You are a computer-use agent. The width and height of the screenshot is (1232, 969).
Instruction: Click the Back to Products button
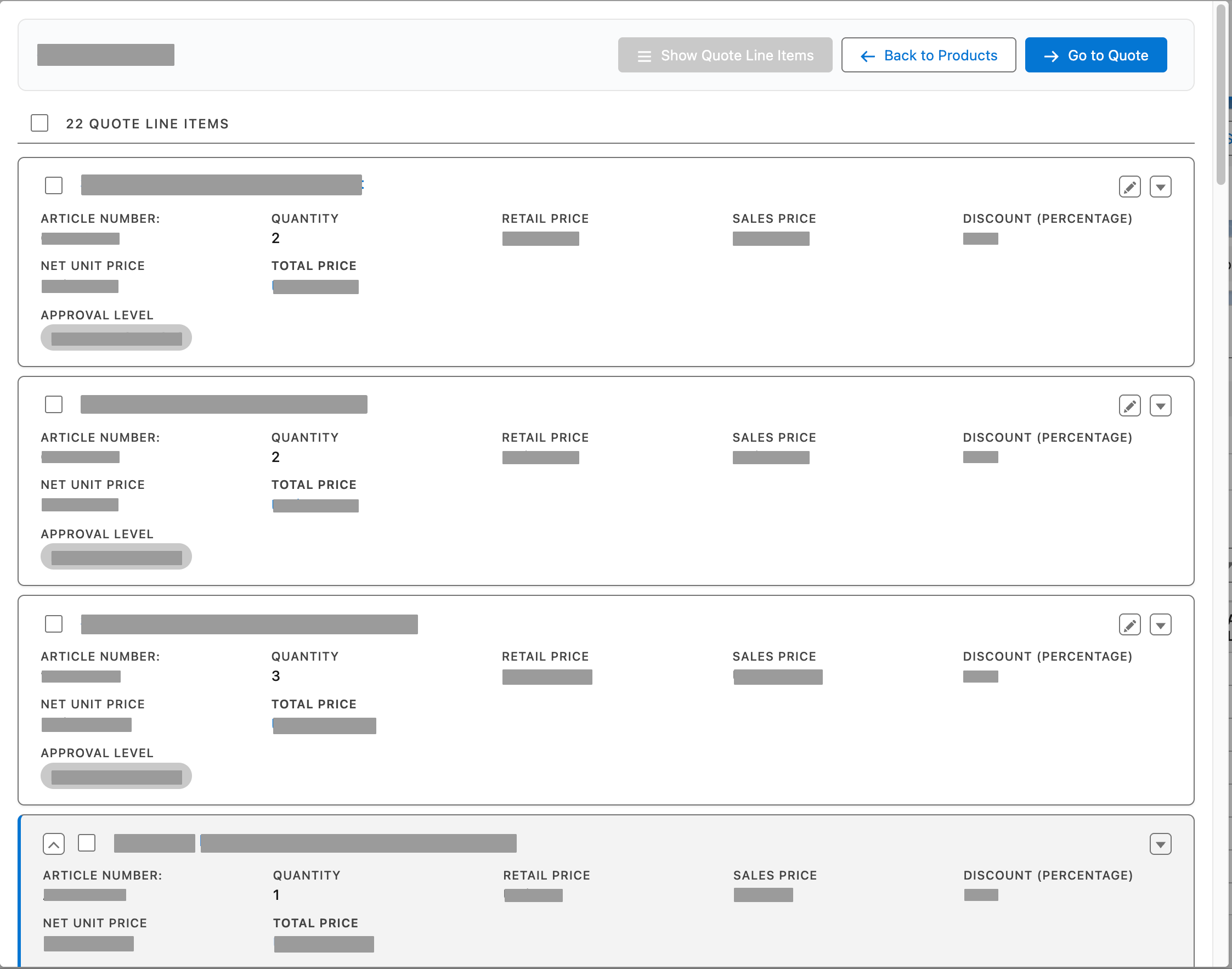click(x=929, y=55)
